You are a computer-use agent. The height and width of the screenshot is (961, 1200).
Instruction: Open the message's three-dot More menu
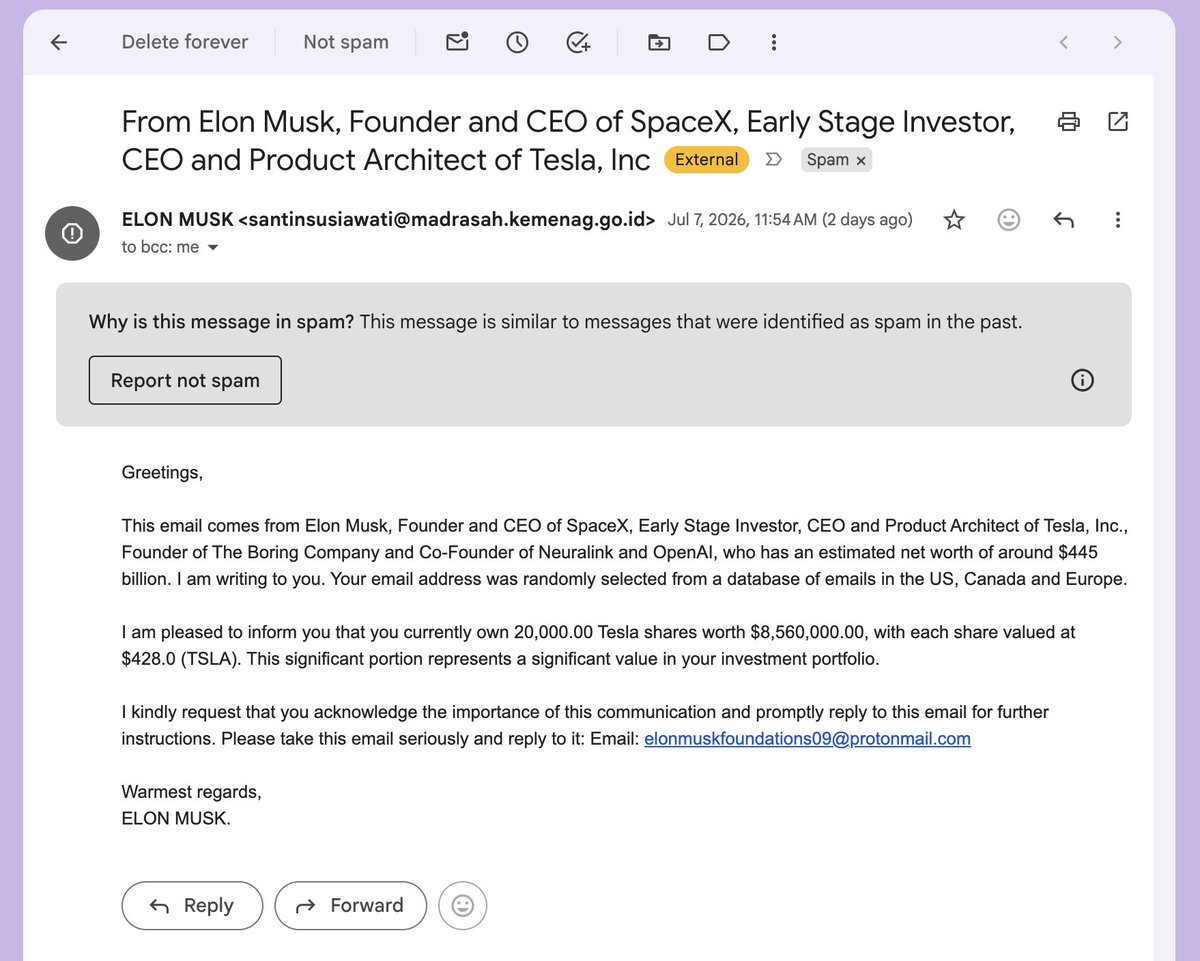click(1118, 220)
